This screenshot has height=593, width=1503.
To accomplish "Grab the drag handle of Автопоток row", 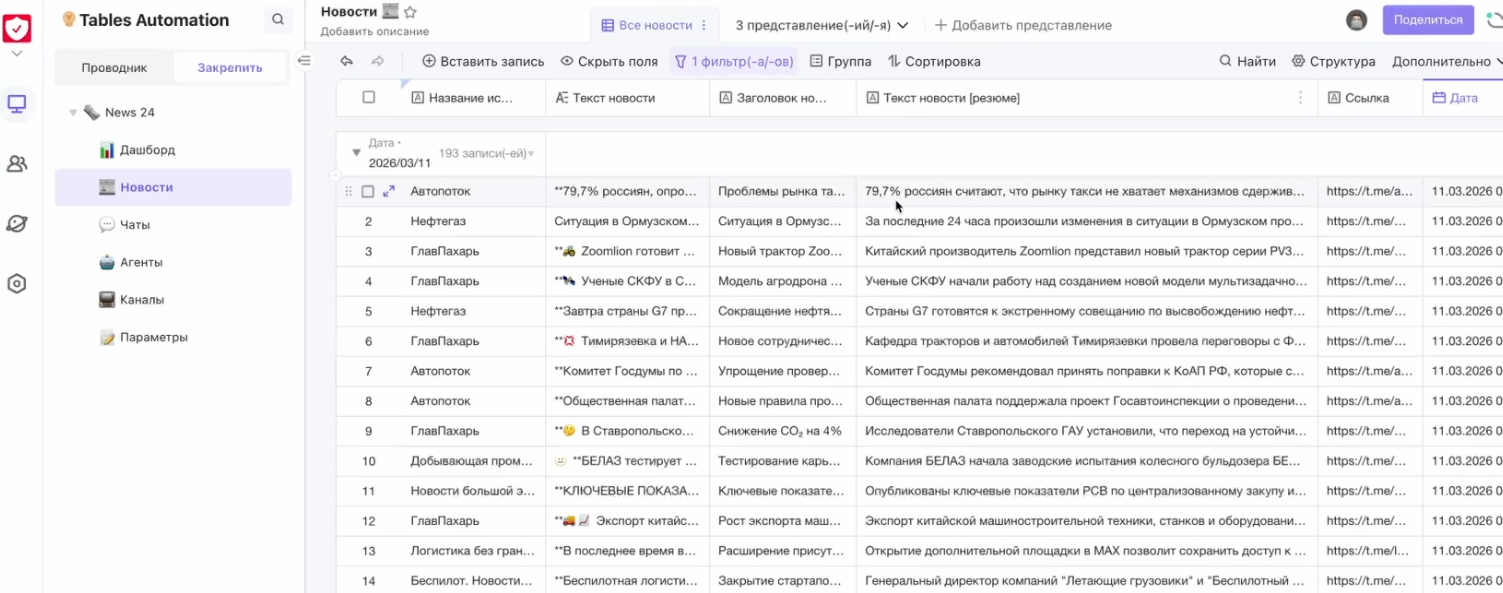I will click(x=349, y=191).
